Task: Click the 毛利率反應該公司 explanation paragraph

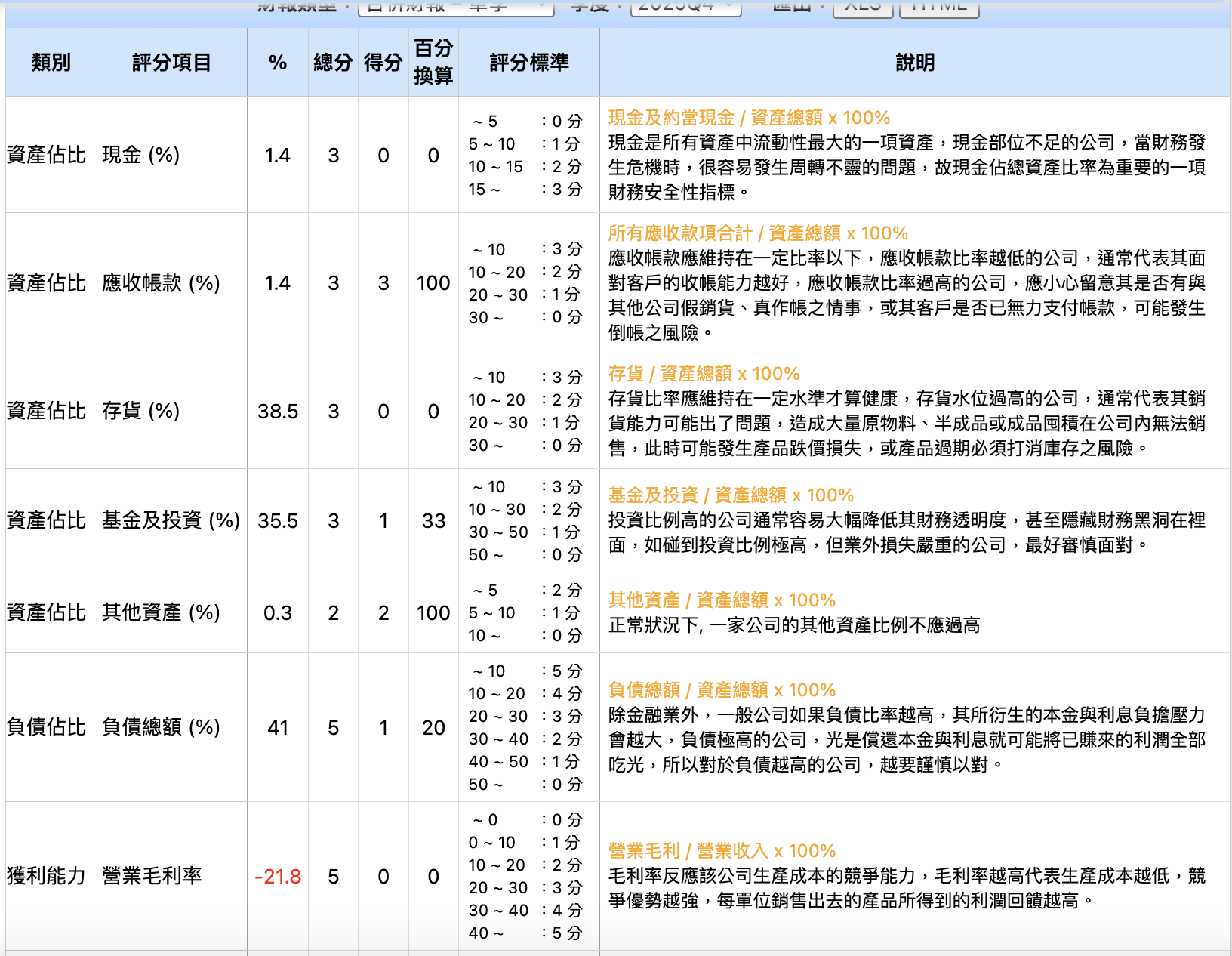Action: pos(907,888)
